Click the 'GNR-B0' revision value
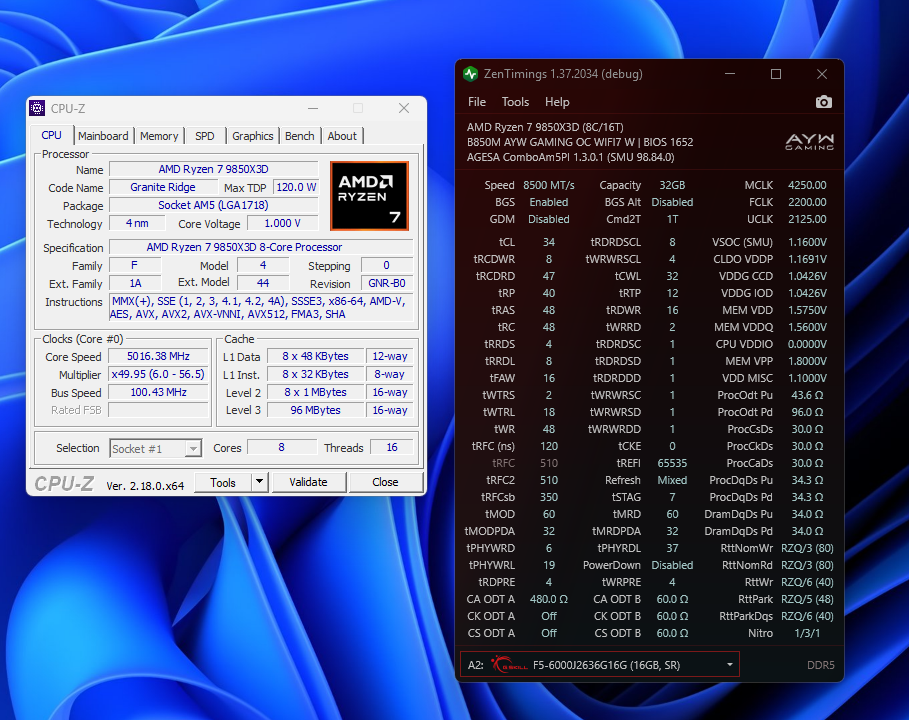The image size is (909, 720). (387, 283)
